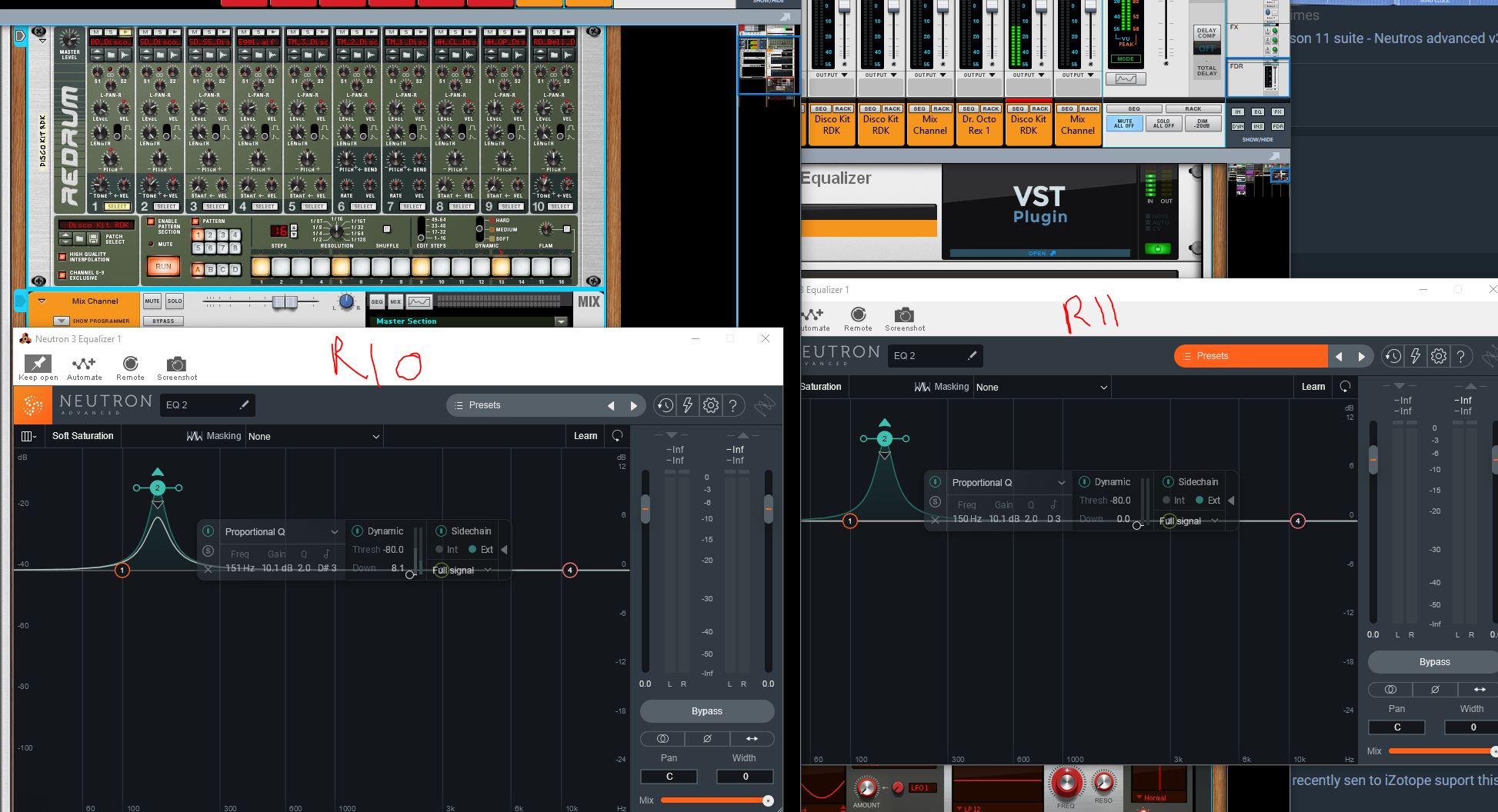
Task: Click Remote icon in left Neutron window
Action: [130, 363]
